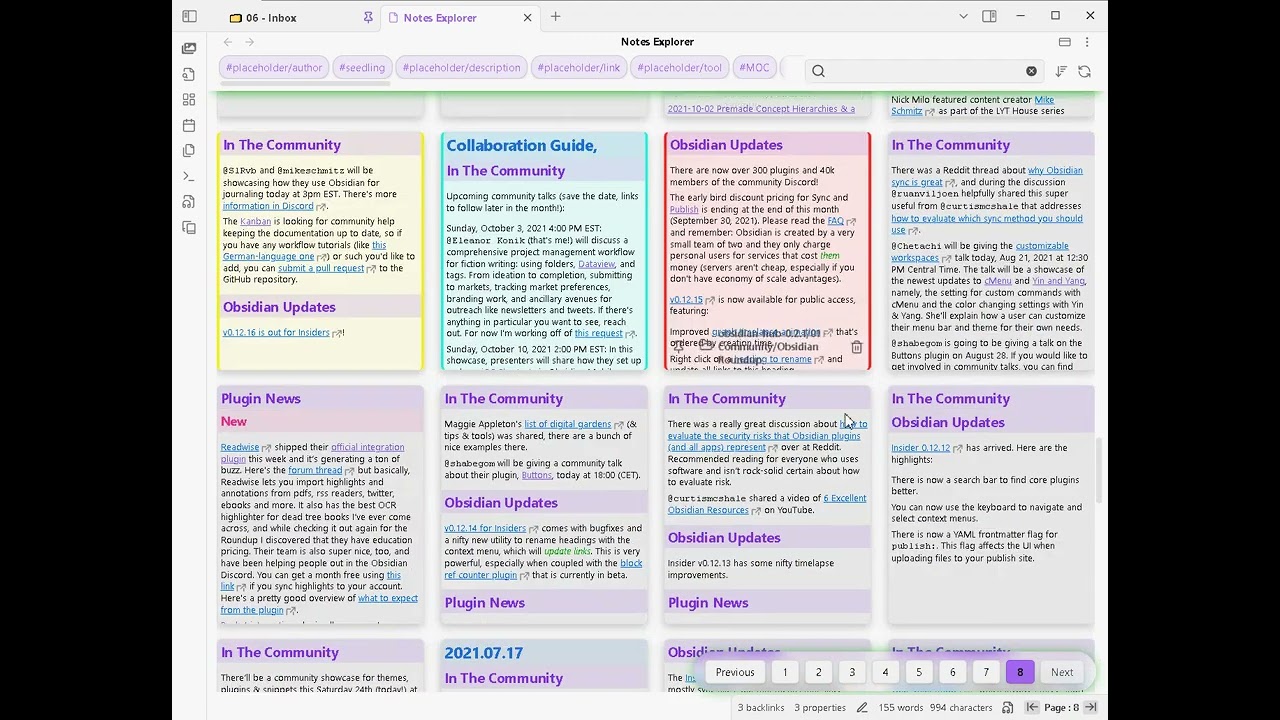
Task: Toggle reading view icon in header
Action: pyautogui.click(x=1065, y=42)
